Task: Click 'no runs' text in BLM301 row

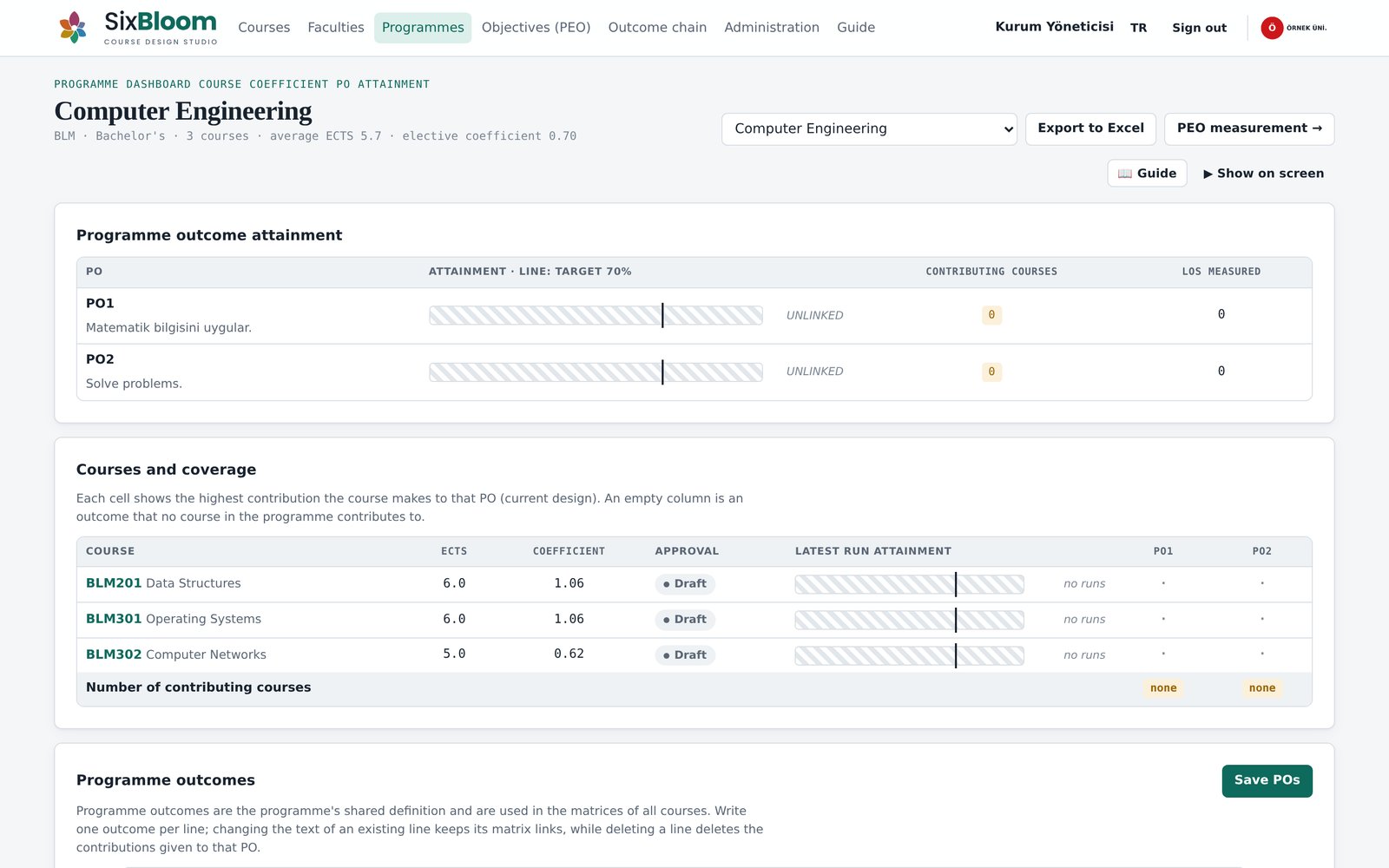Action: 1084,620
